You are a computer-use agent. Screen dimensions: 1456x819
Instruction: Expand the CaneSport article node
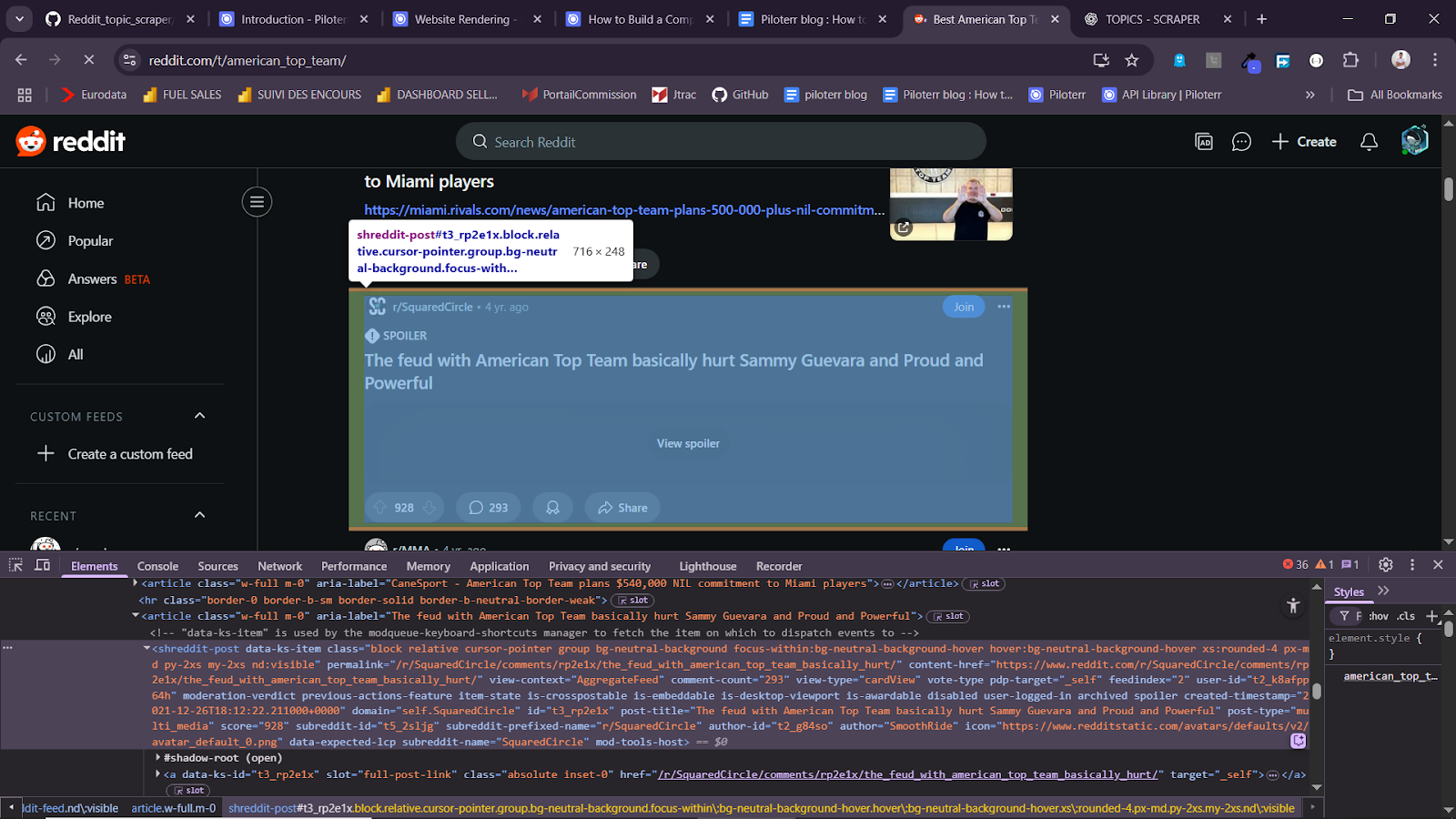click(136, 583)
